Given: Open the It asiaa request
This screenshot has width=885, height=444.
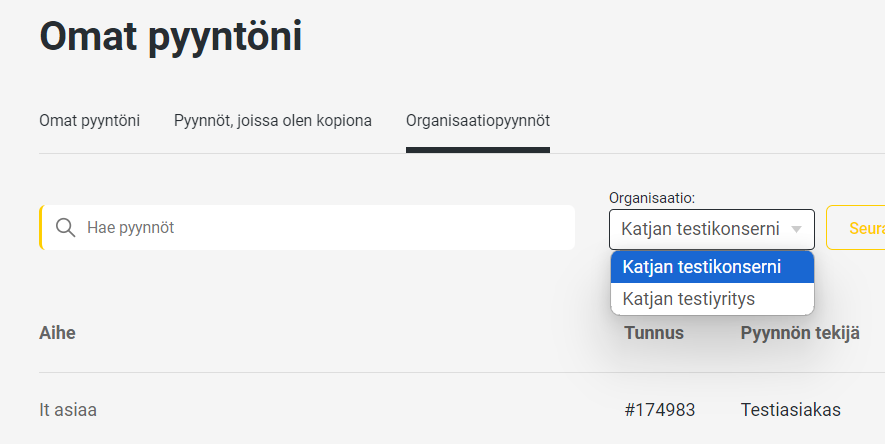Looking at the screenshot, I should [x=68, y=409].
